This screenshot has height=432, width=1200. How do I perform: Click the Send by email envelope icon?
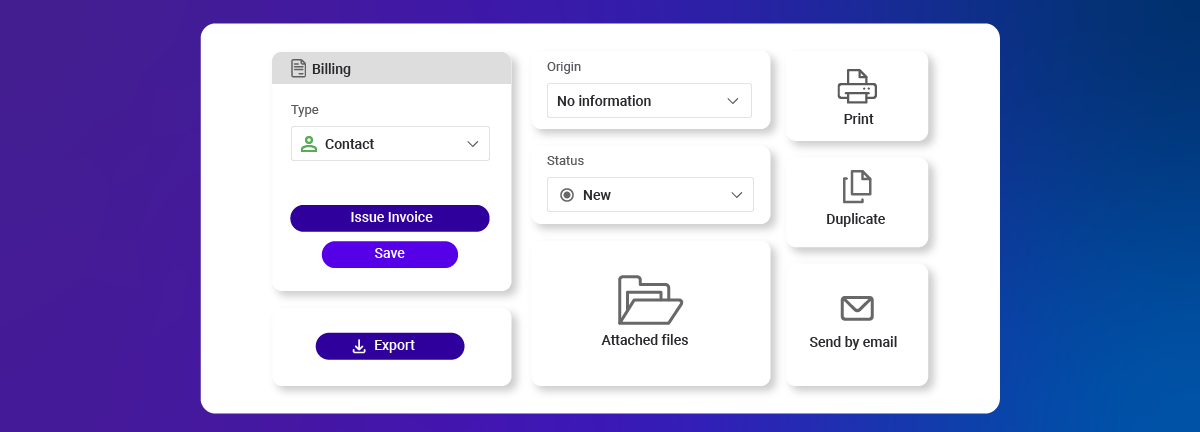(x=857, y=308)
